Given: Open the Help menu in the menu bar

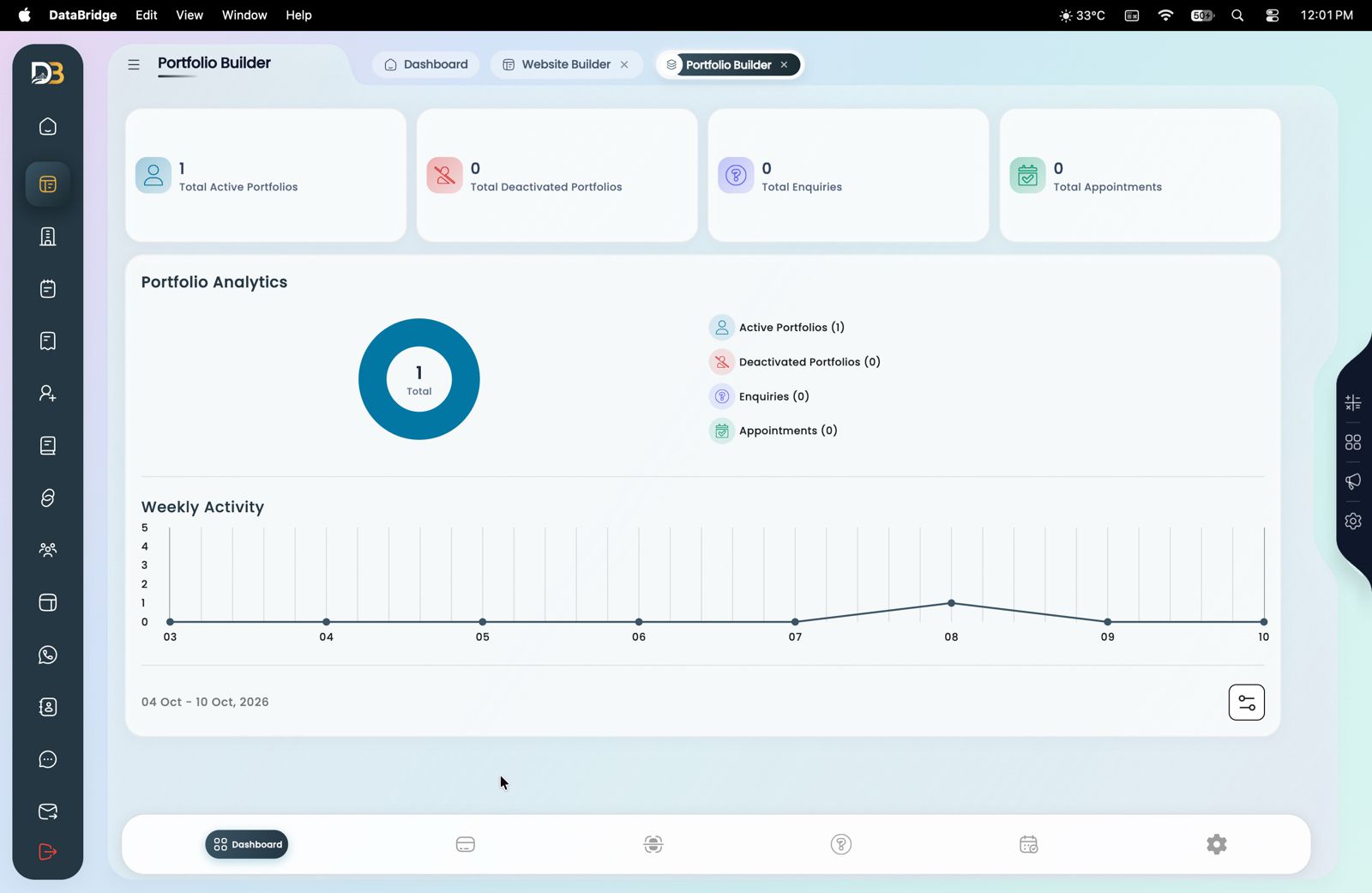Looking at the screenshot, I should click(298, 15).
